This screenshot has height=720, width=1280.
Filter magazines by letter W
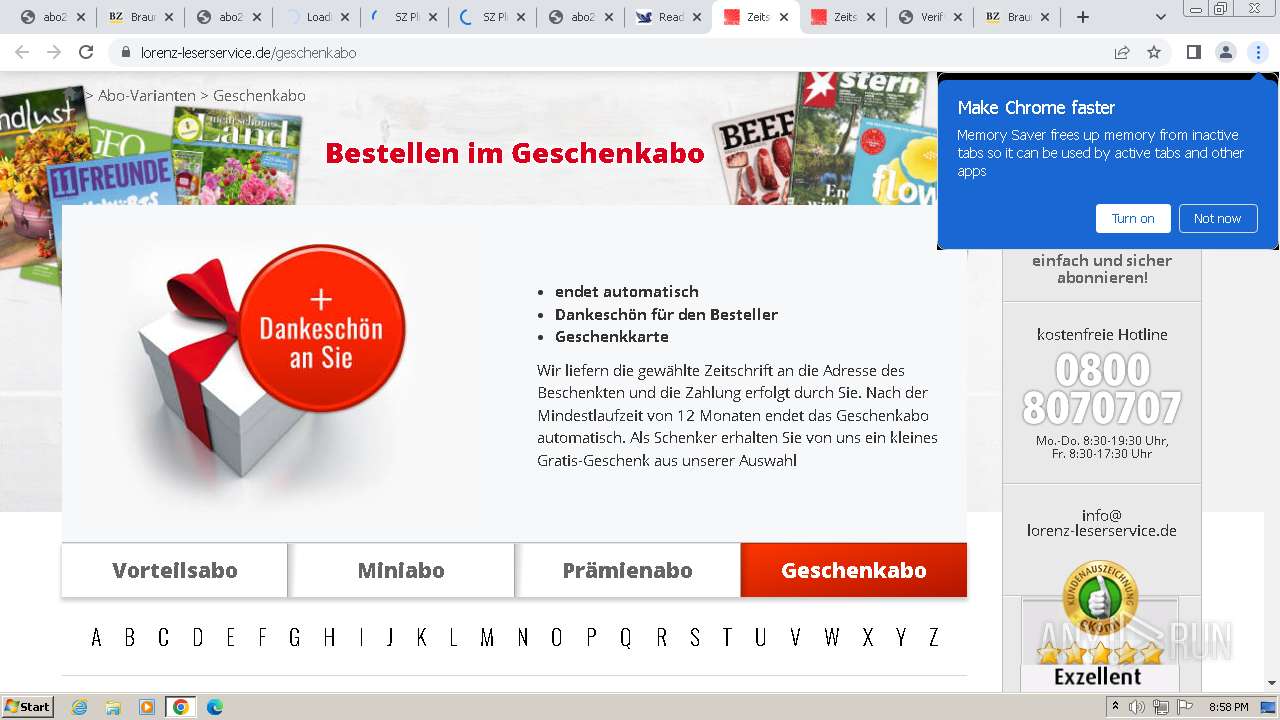(x=832, y=637)
